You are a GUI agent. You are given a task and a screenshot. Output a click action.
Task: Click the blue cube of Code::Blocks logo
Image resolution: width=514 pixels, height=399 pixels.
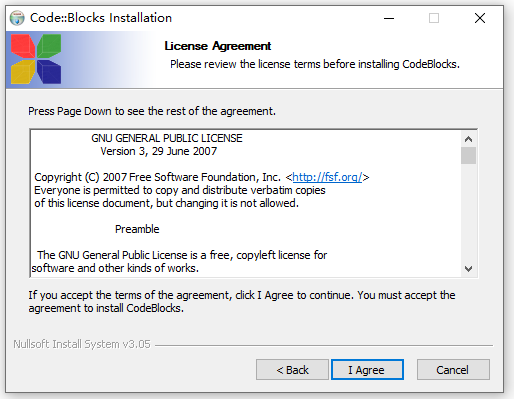point(49,72)
